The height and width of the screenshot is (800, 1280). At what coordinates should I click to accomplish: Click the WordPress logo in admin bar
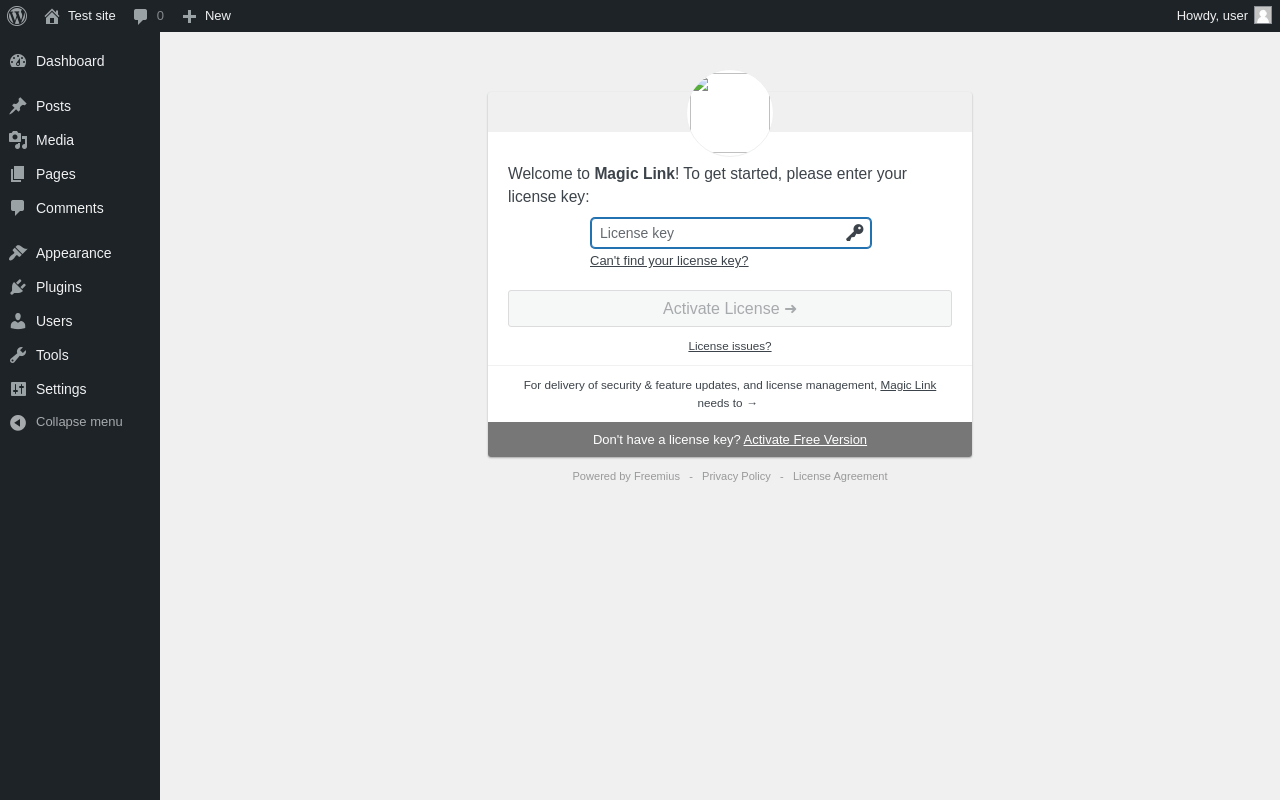pos(17,16)
